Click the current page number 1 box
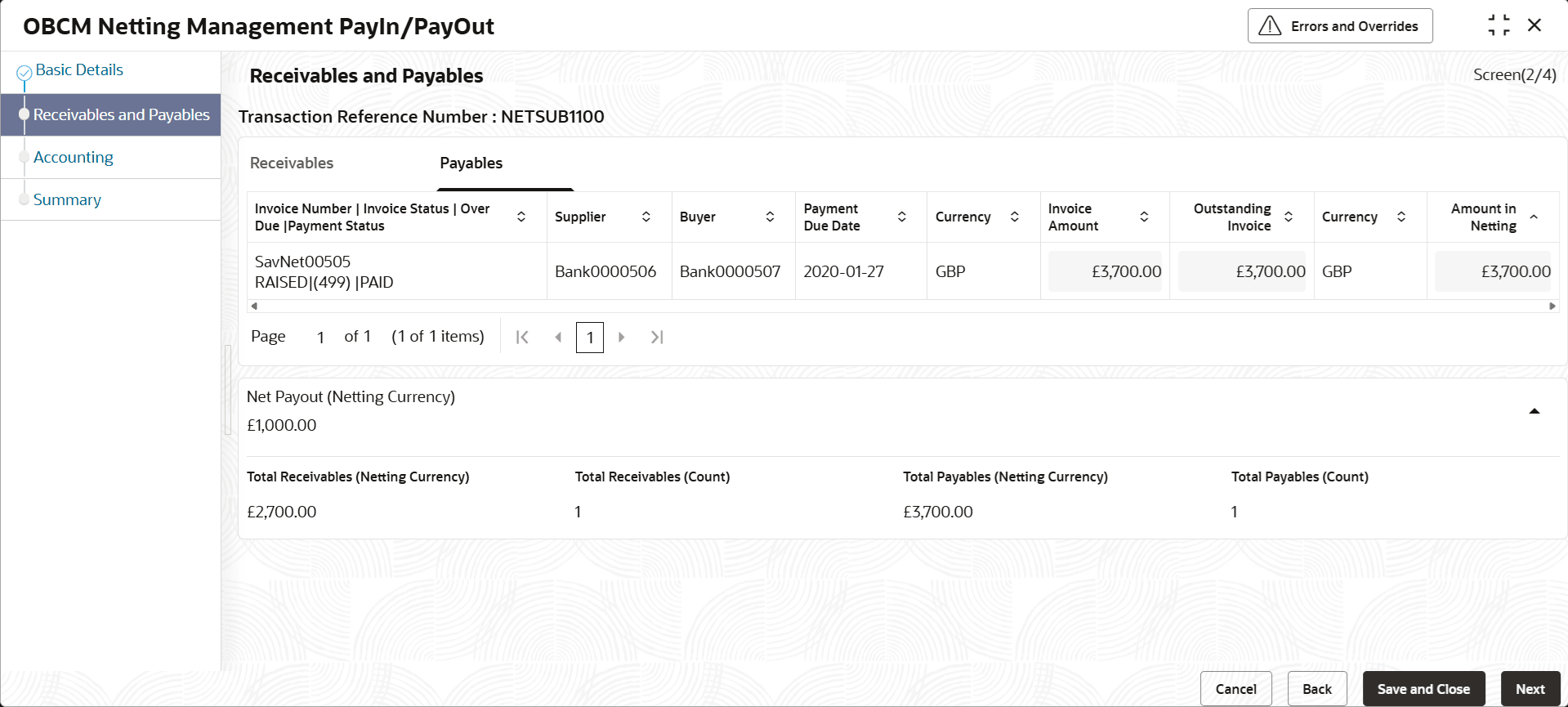The image size is (1568, 707). pos(590,338)
